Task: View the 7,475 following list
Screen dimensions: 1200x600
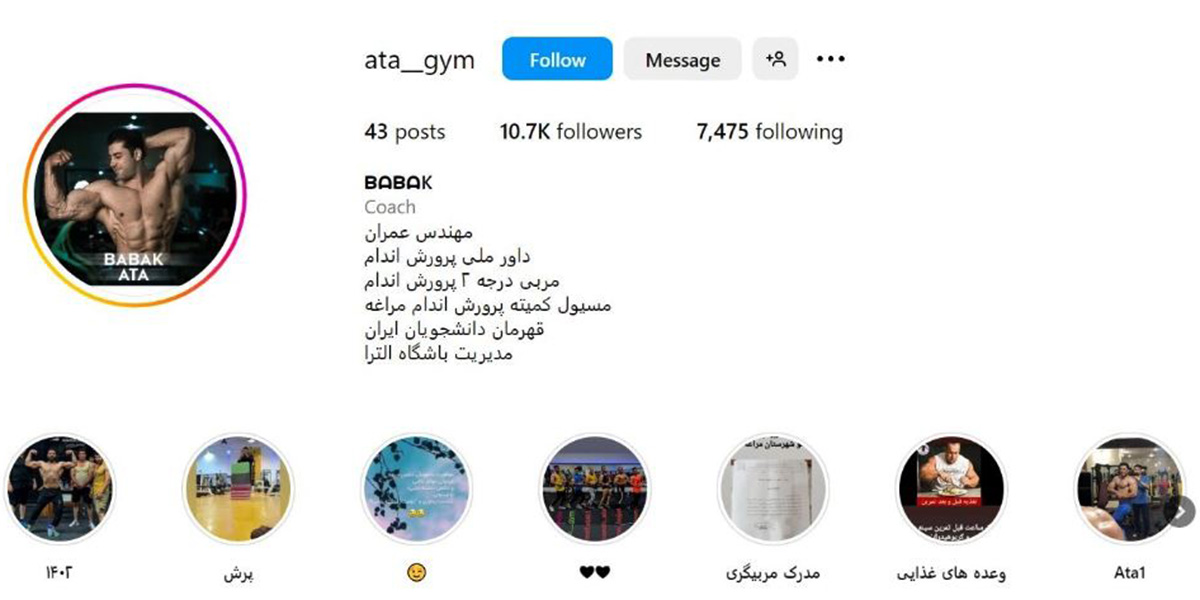Action: tap(770, 132)
